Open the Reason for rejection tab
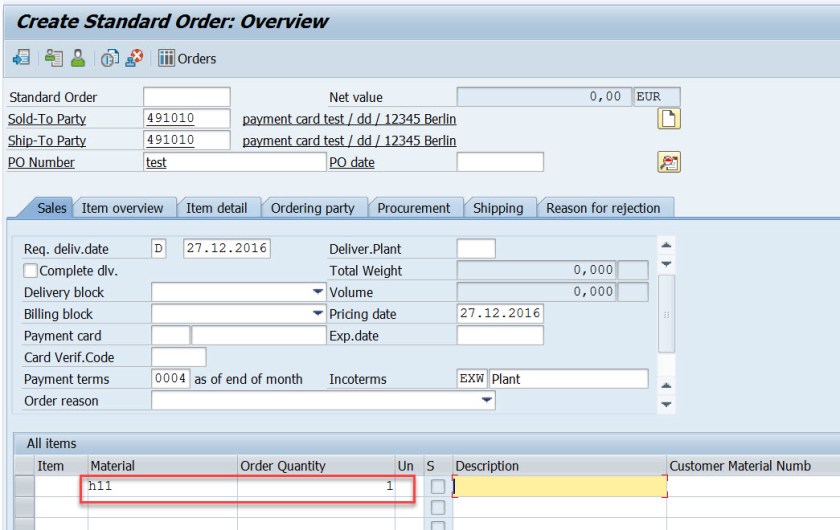This screenshot has width=840, height=530. pos(603,208)
